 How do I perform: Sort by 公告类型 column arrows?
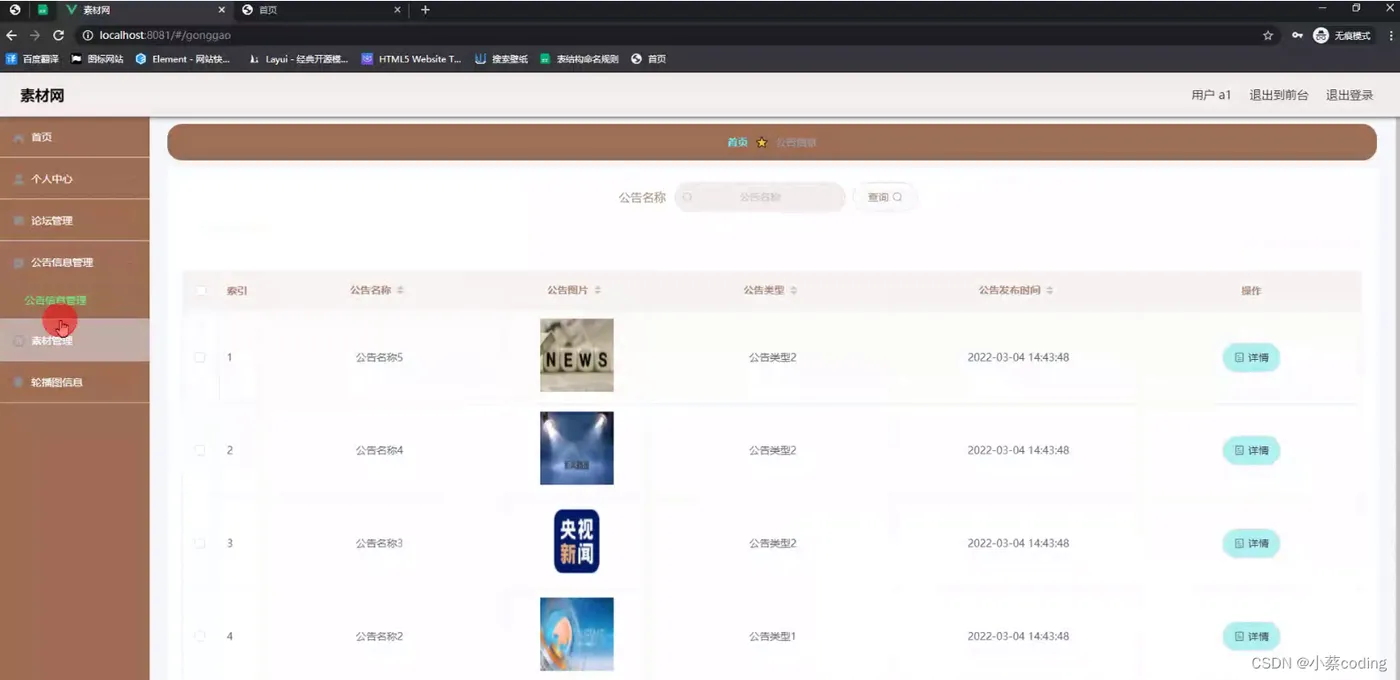[x=794, y=290]
